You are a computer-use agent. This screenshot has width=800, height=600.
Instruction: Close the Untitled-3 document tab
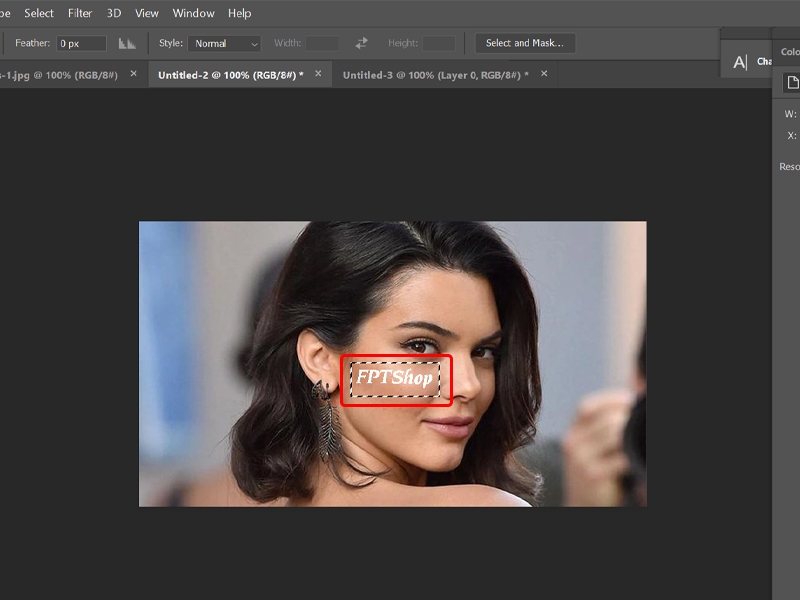click(x=541, y=73)
